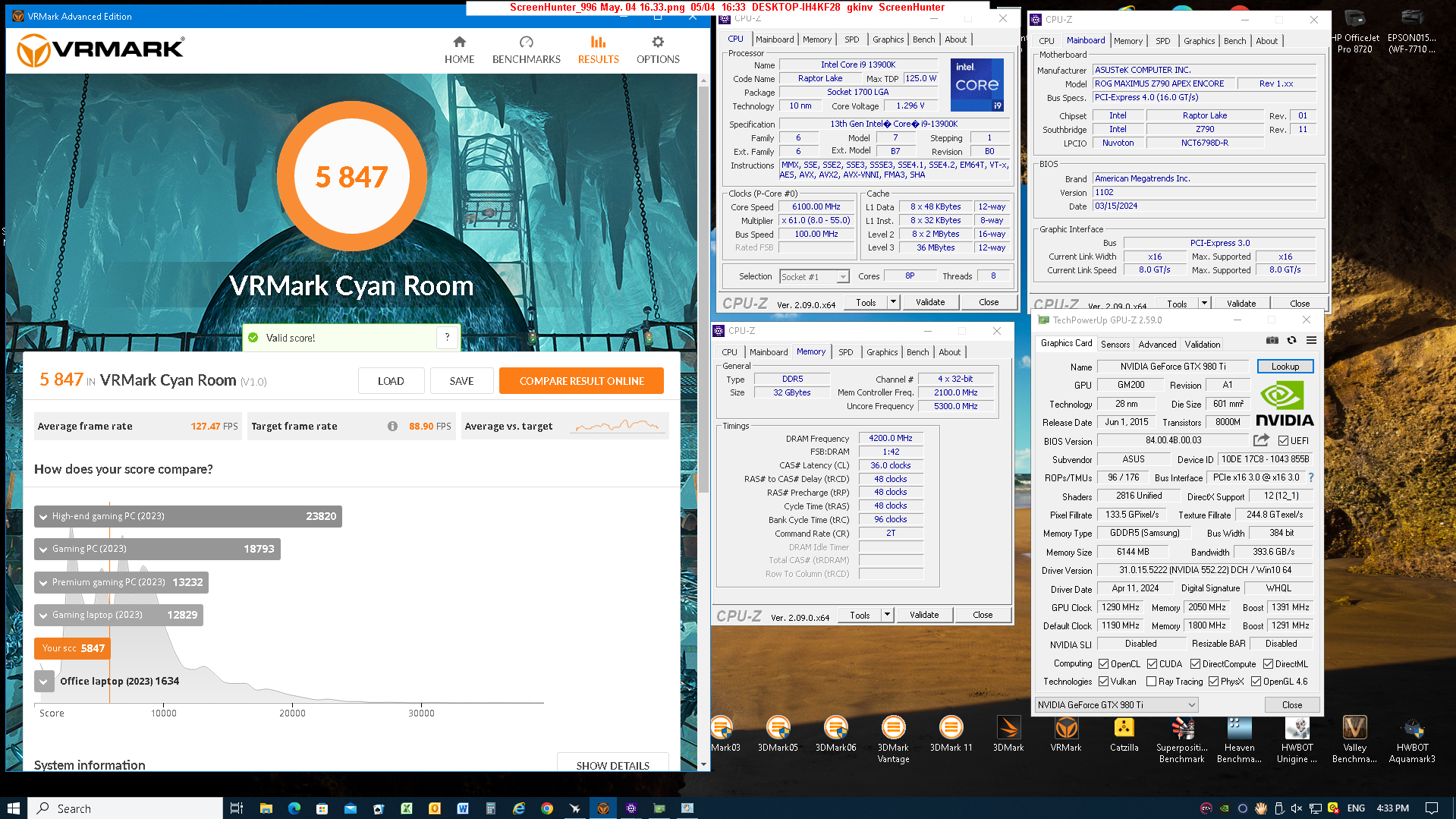
Task: Open the Advanced tab in GPU-Z
Action: click(x=1157, y=345)
